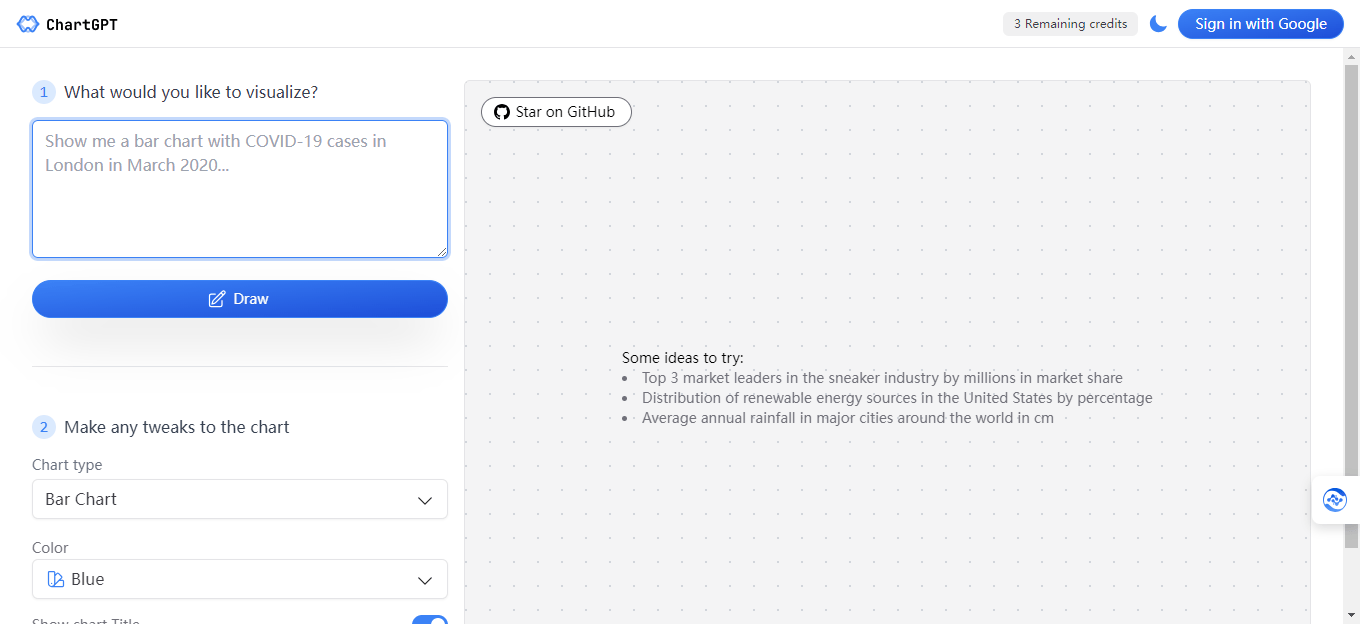Click the color palette icon beside Blue

[56, 579]
